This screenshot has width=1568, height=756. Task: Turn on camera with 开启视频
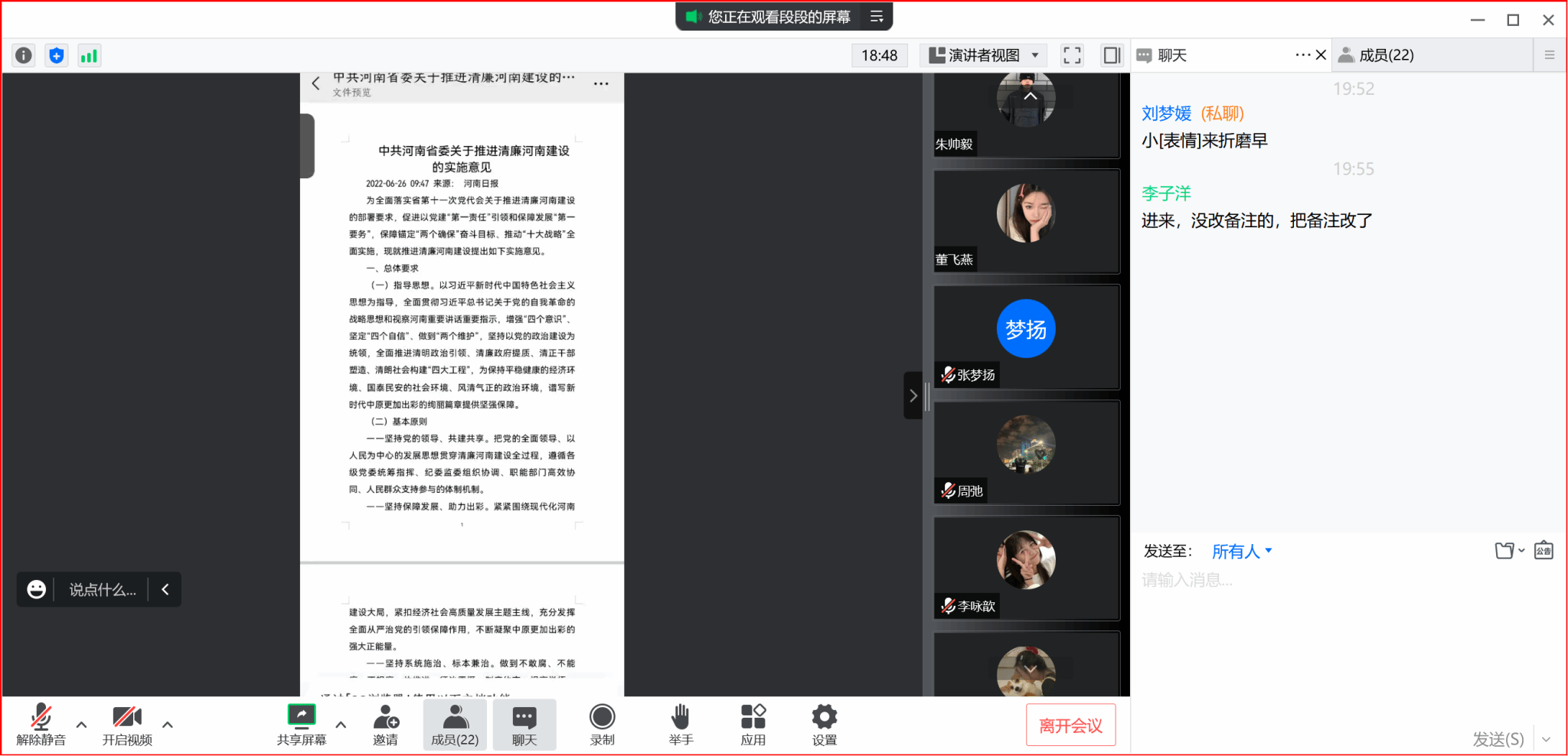tap(127, 725)
